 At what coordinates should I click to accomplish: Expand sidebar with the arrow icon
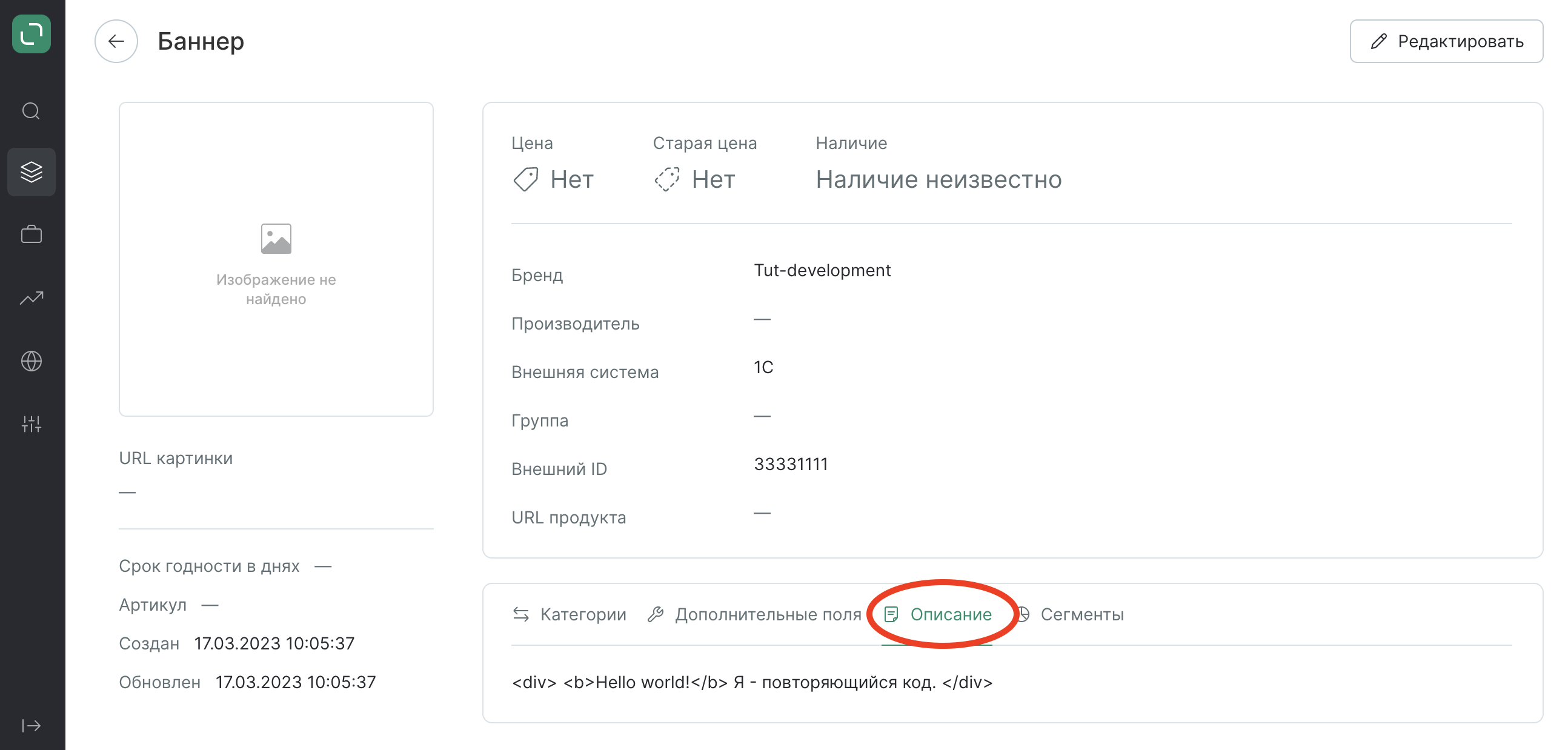[31, 726]
